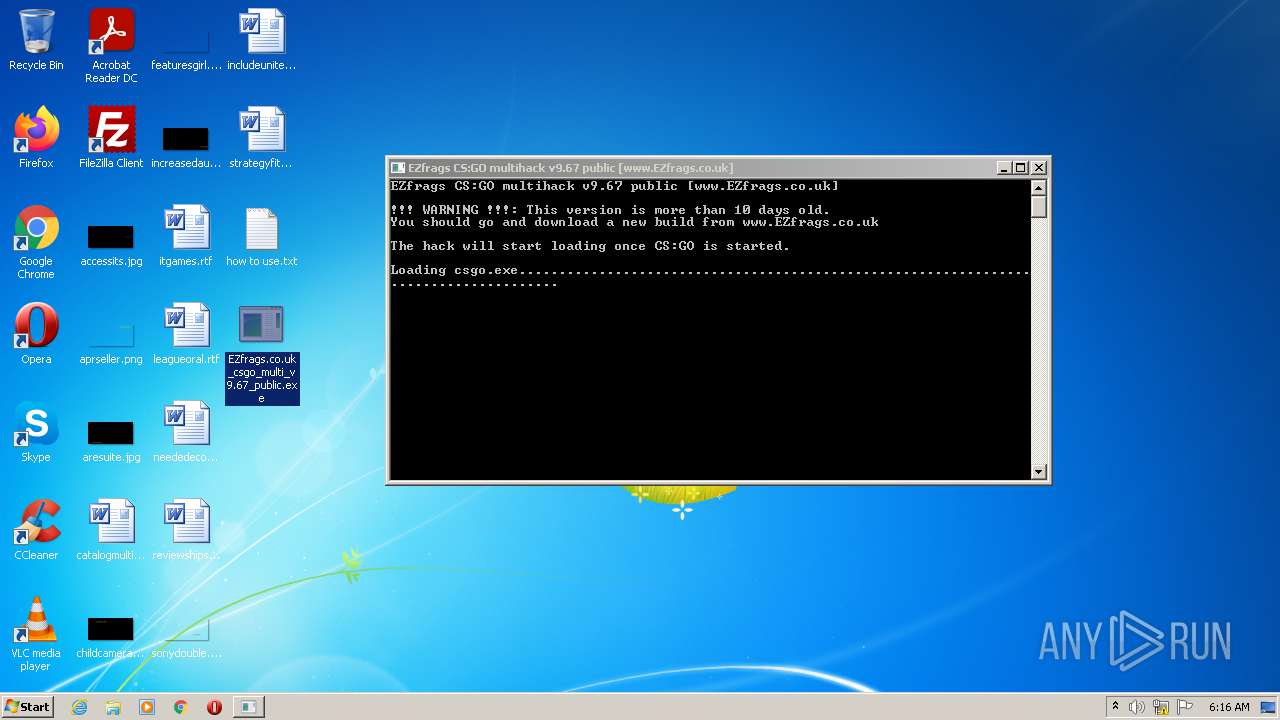Viewport: 1280px width, 720px height.
Task: Click the Show desktop button
Action: 1269,707
